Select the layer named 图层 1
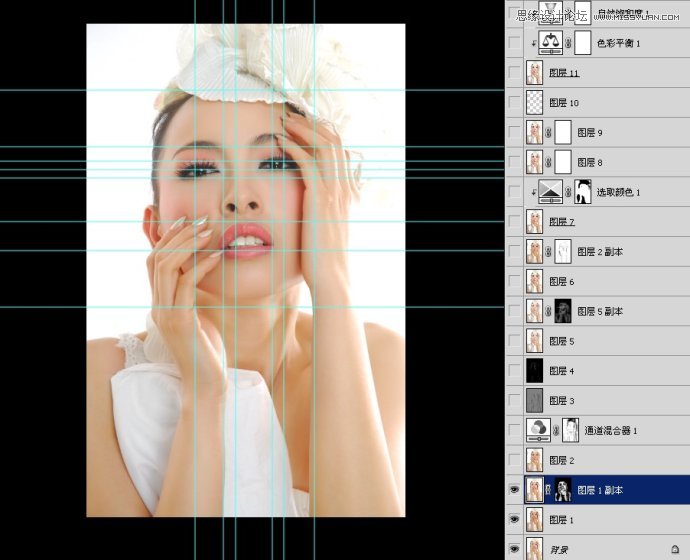The height and width of the screenshot is (560, 690). pos(561,520)
